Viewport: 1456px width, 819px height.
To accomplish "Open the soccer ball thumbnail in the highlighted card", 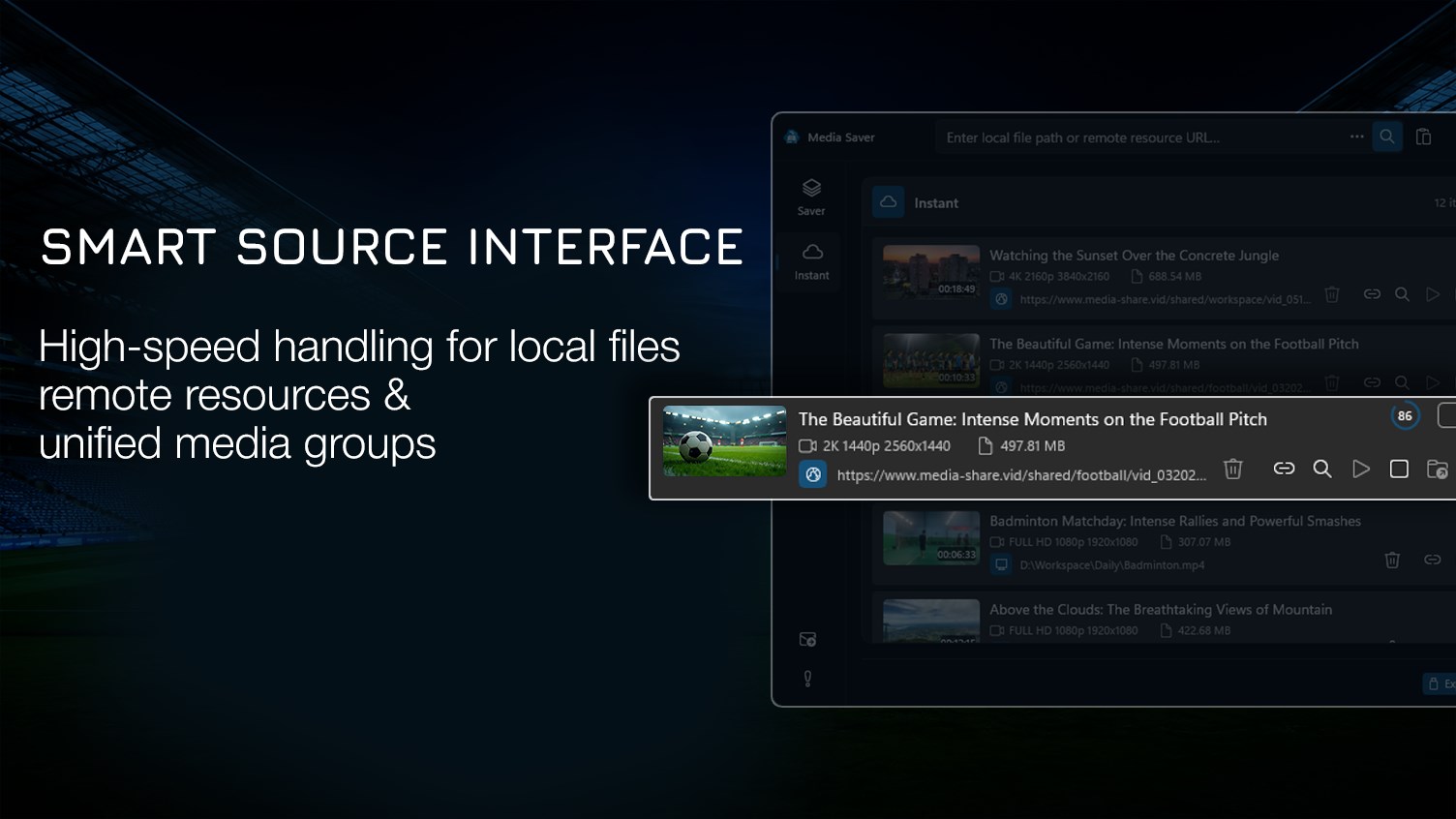I will [x=724, y=440].
